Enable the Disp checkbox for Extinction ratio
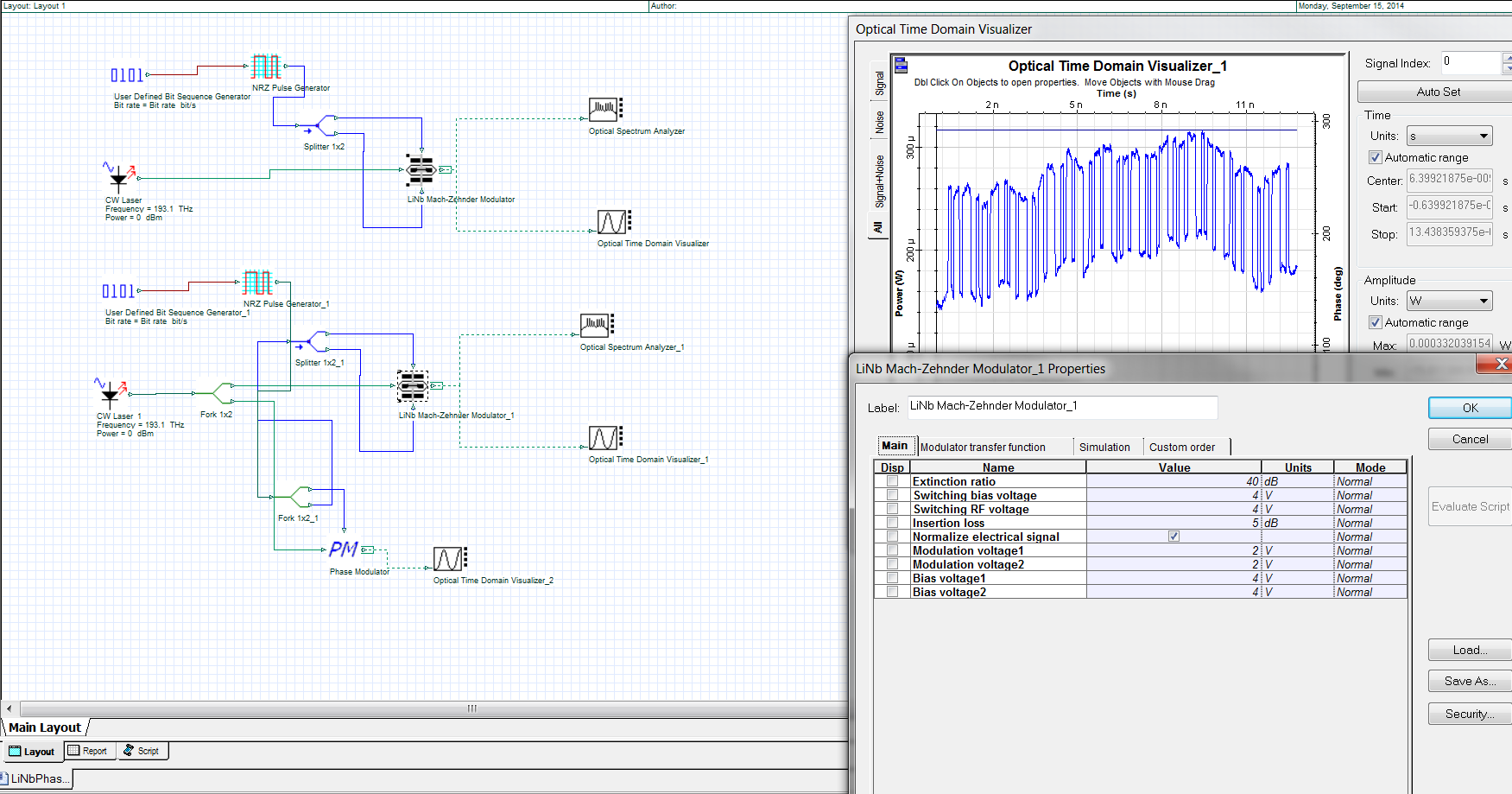The height and width of the screenshot is (794, 1512). coord(892,480)
